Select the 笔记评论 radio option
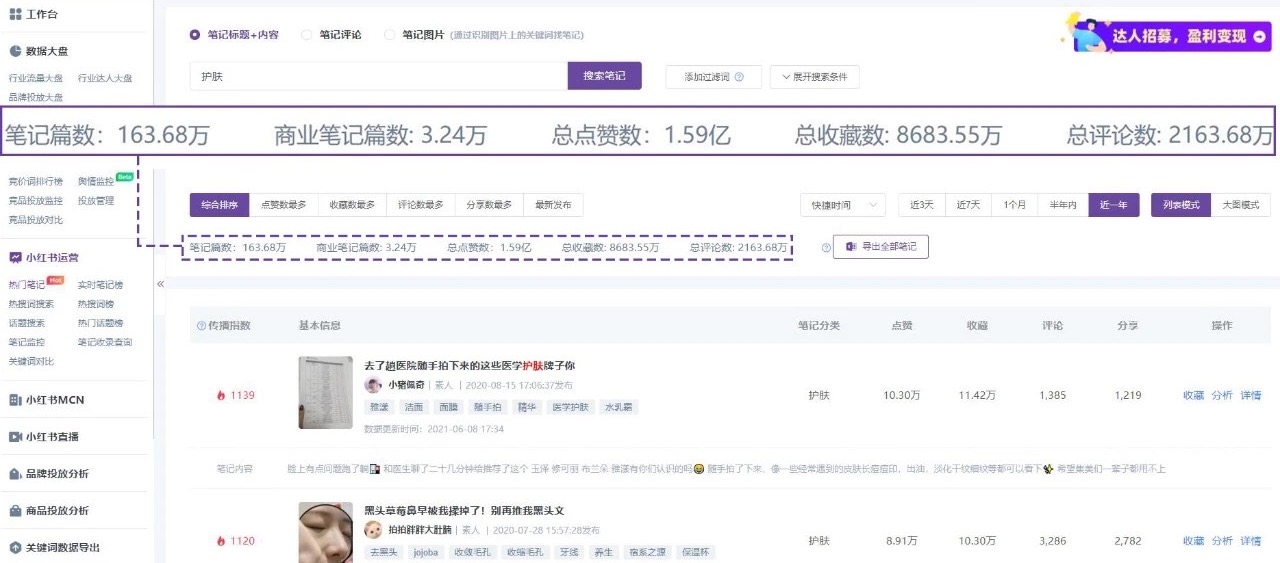The width and height of the screenshot is (1280, 563). pyautogui.click(x=307, y=34)
